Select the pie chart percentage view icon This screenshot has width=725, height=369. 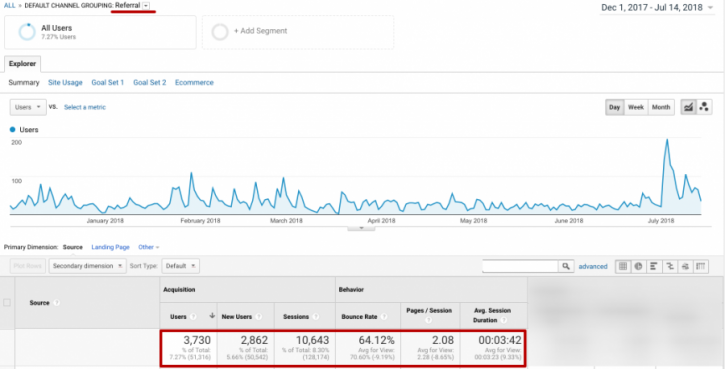(639, 266)
